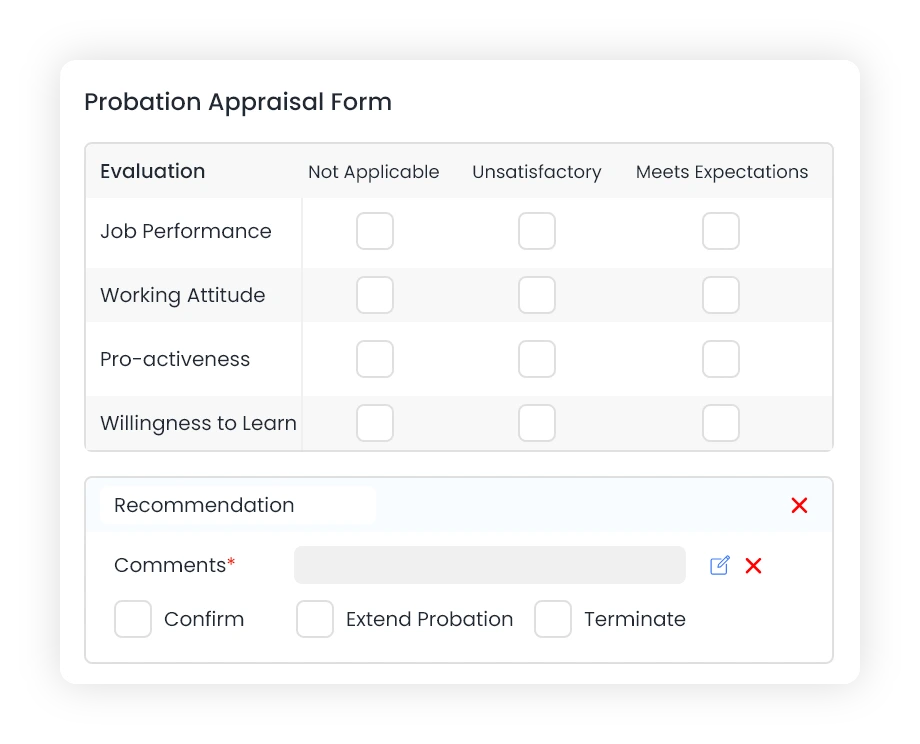Enable the Confirm checkbox
The height and width of the screenshot is (744, 920).
click(133, 619)
